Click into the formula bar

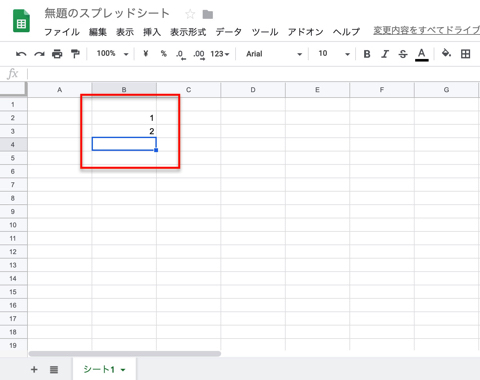pyautogui.click(x=253, y=74)
